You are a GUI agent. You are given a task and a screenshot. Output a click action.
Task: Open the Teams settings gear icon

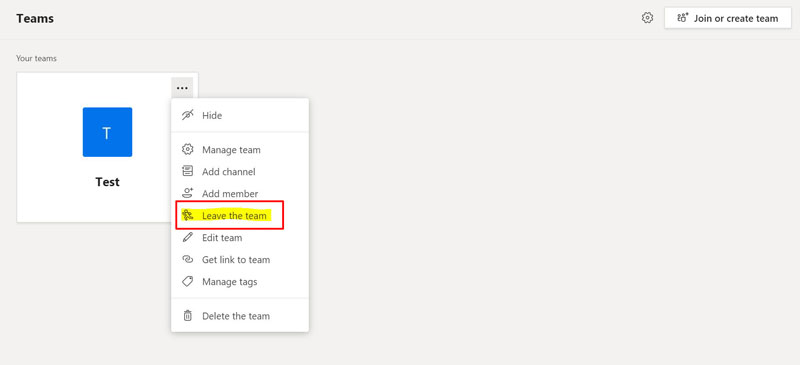pos(647,18)
